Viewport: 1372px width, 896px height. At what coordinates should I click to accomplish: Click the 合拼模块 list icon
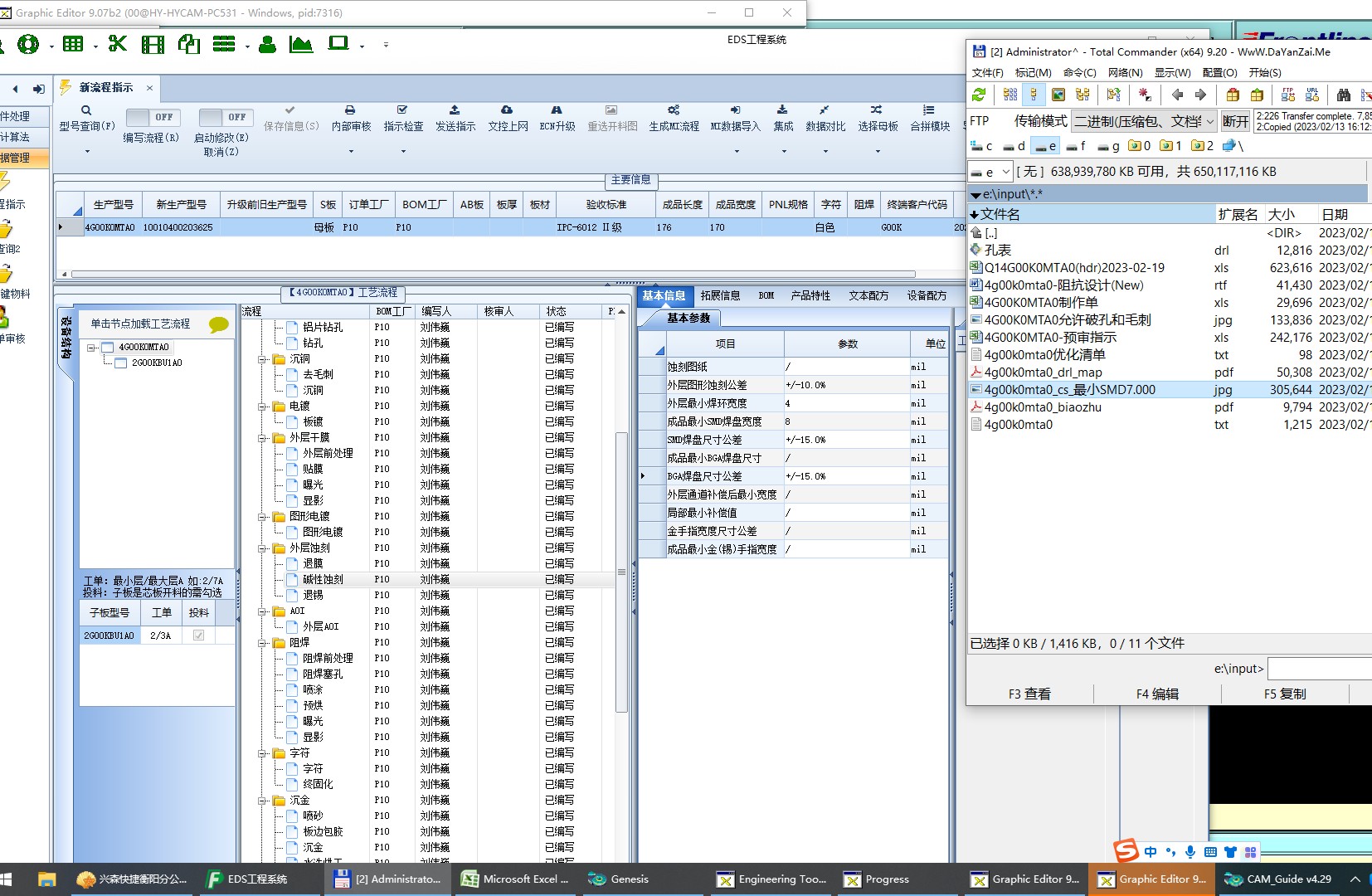tap(929, 110)
